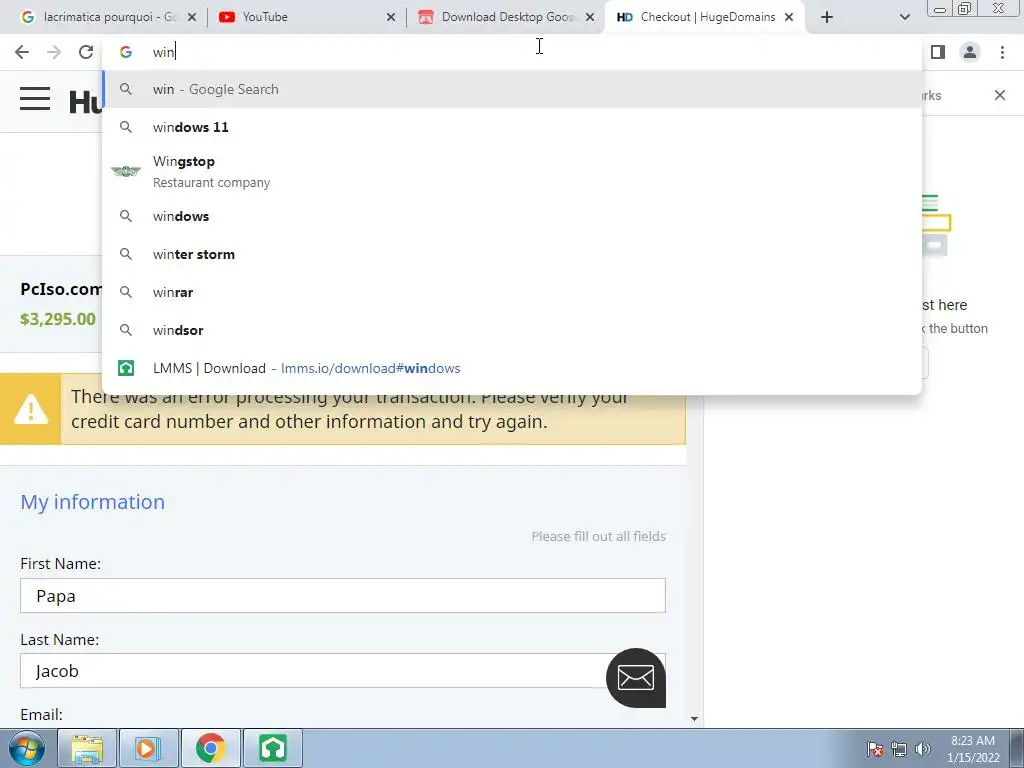Select the 'winrar' suggestion

pyautogui.click(x=512, y=292)
